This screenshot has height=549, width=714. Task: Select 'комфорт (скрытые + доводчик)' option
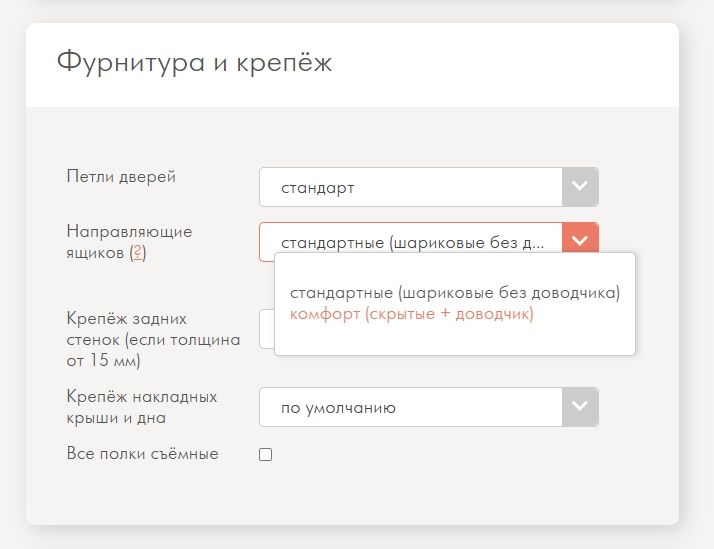coord(412,314)
